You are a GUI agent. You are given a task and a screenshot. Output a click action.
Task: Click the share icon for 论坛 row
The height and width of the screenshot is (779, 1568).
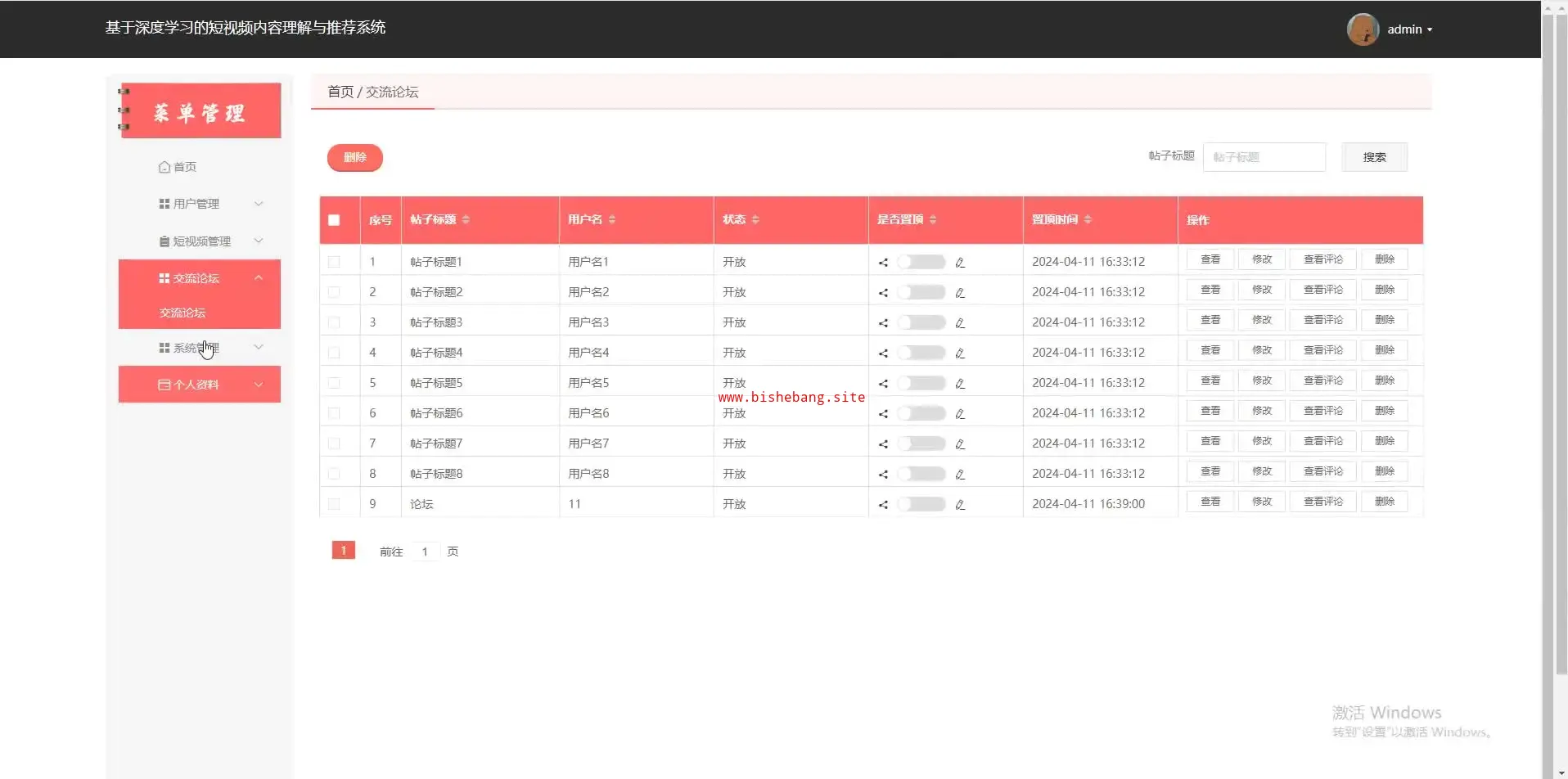(883, 505)
